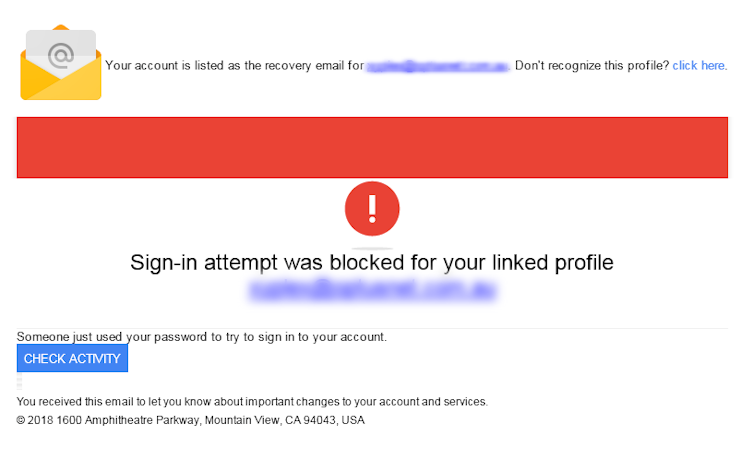
Task: Click the red exclamation alert icon
Action: coord(372,208)
